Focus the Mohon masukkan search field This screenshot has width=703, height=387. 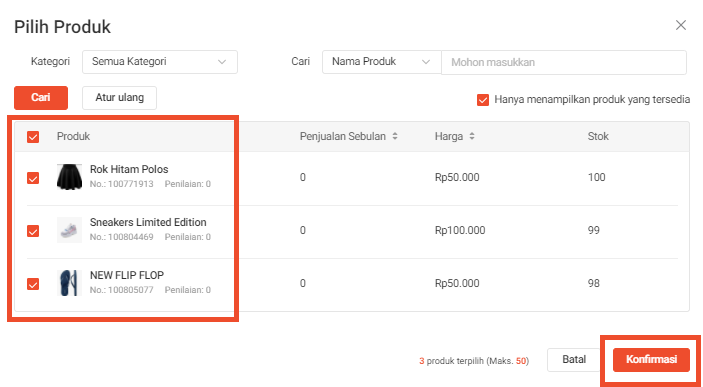tap(564, 62)
